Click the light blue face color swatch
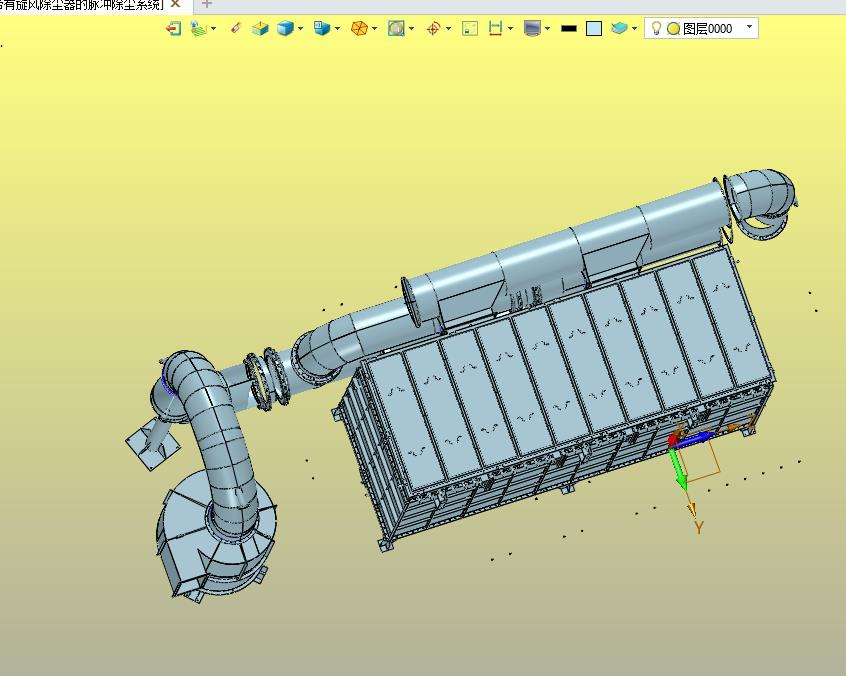 click(594, 29)
